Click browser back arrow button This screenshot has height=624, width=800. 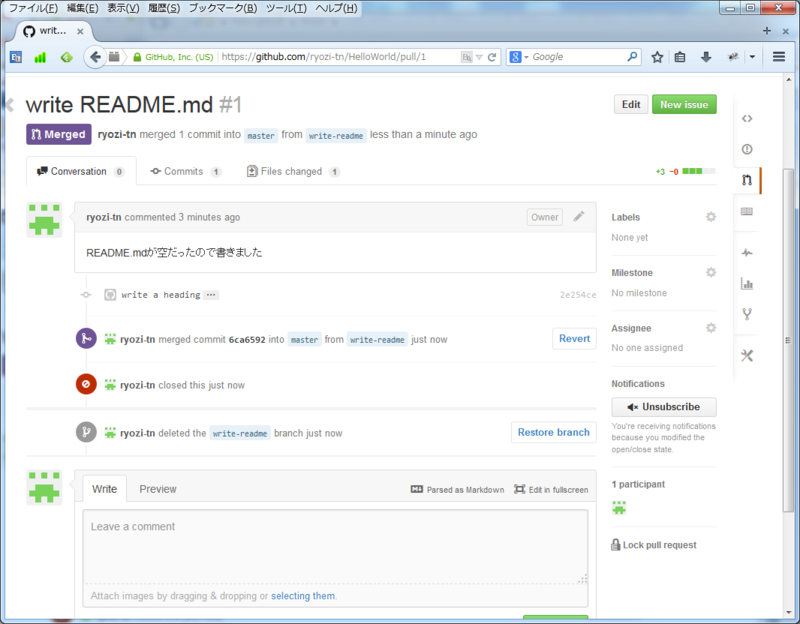(95, 57)
